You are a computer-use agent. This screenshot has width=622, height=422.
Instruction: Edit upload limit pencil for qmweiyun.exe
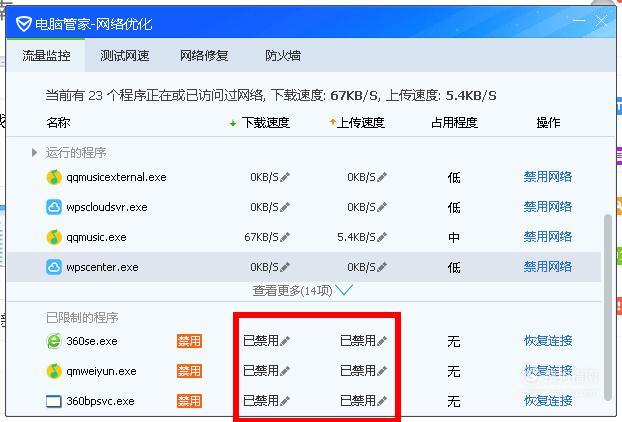[x=382, y=371]
